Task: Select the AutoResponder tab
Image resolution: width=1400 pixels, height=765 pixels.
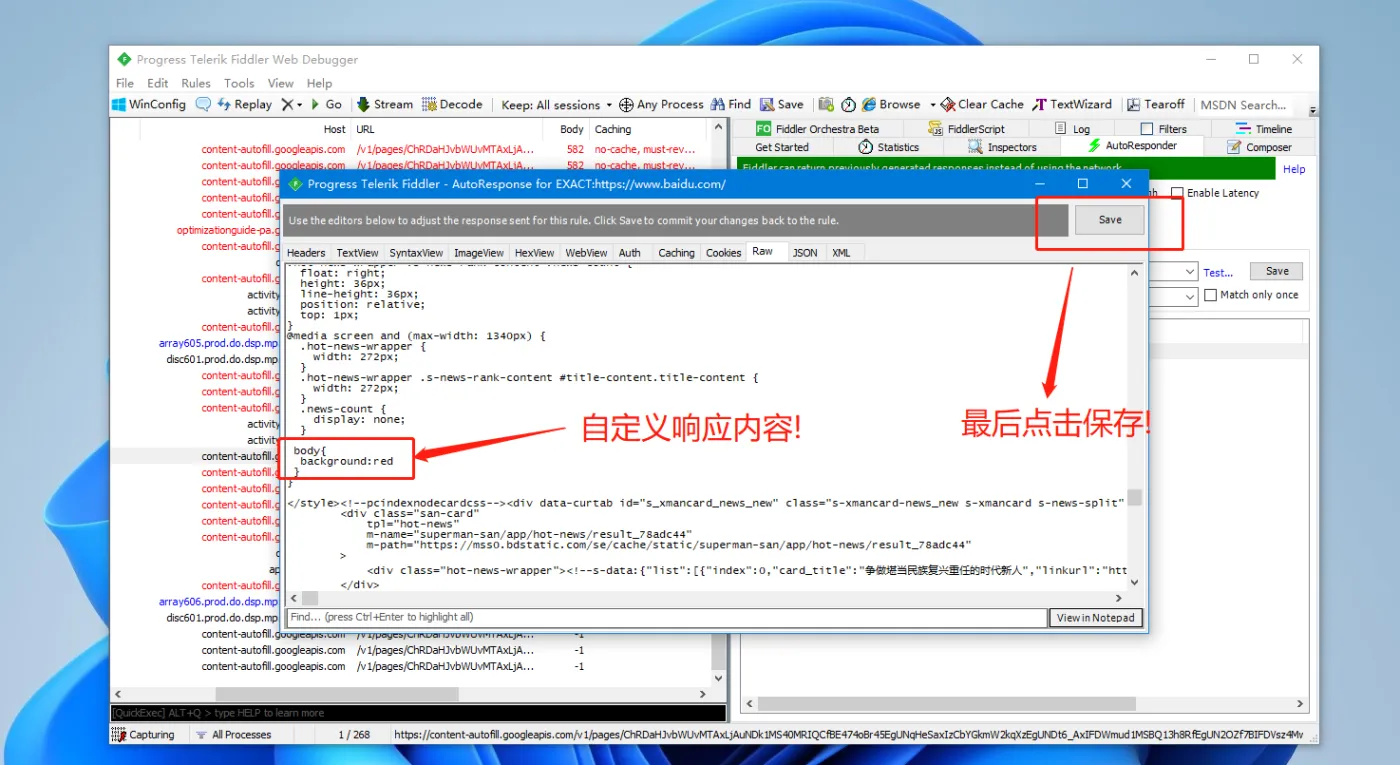Action: click(x=1132, y=146)
